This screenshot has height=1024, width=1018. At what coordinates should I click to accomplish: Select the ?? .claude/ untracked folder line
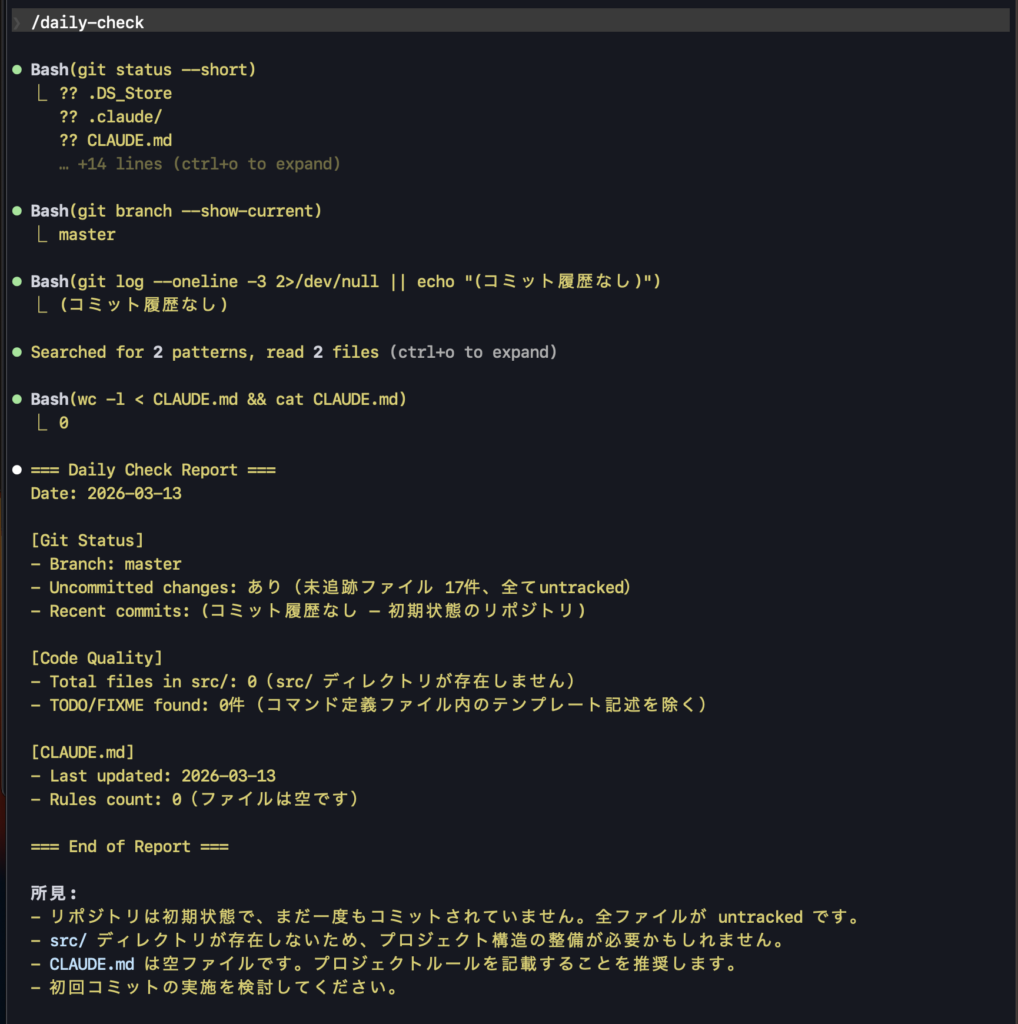[110, 117]
